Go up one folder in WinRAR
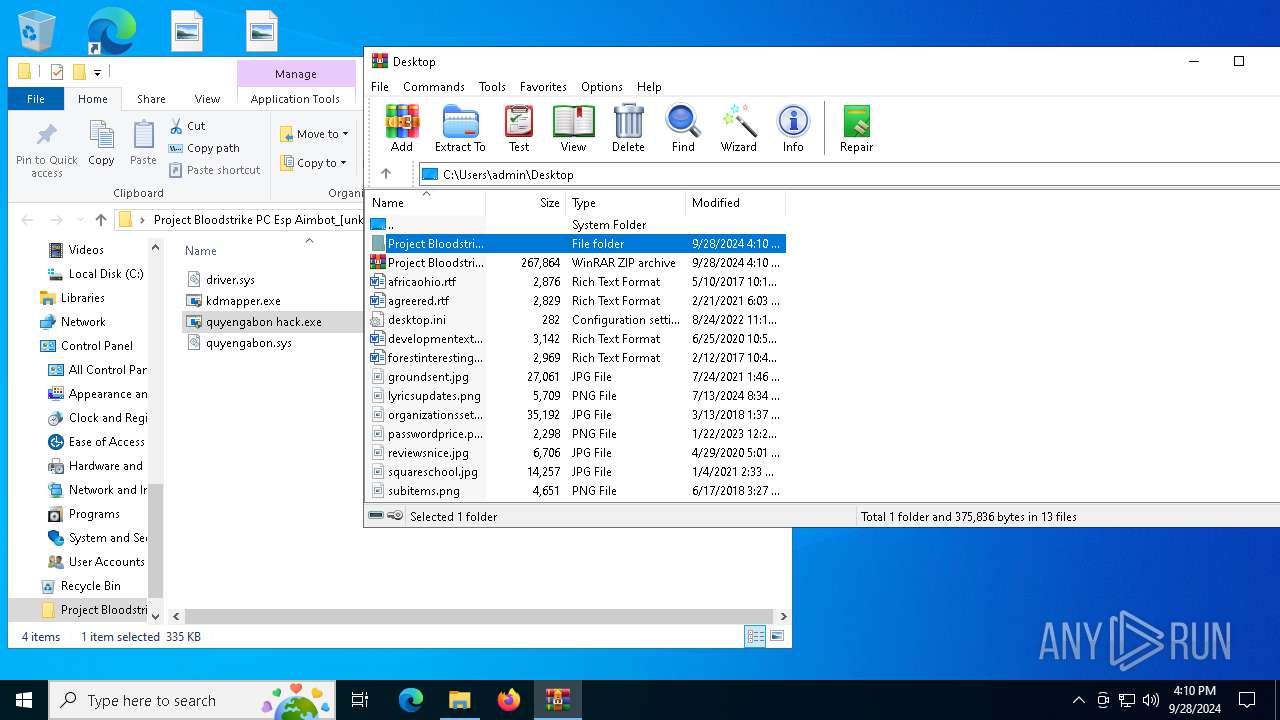Screen dimensions: 1280x720 (386, 174)
